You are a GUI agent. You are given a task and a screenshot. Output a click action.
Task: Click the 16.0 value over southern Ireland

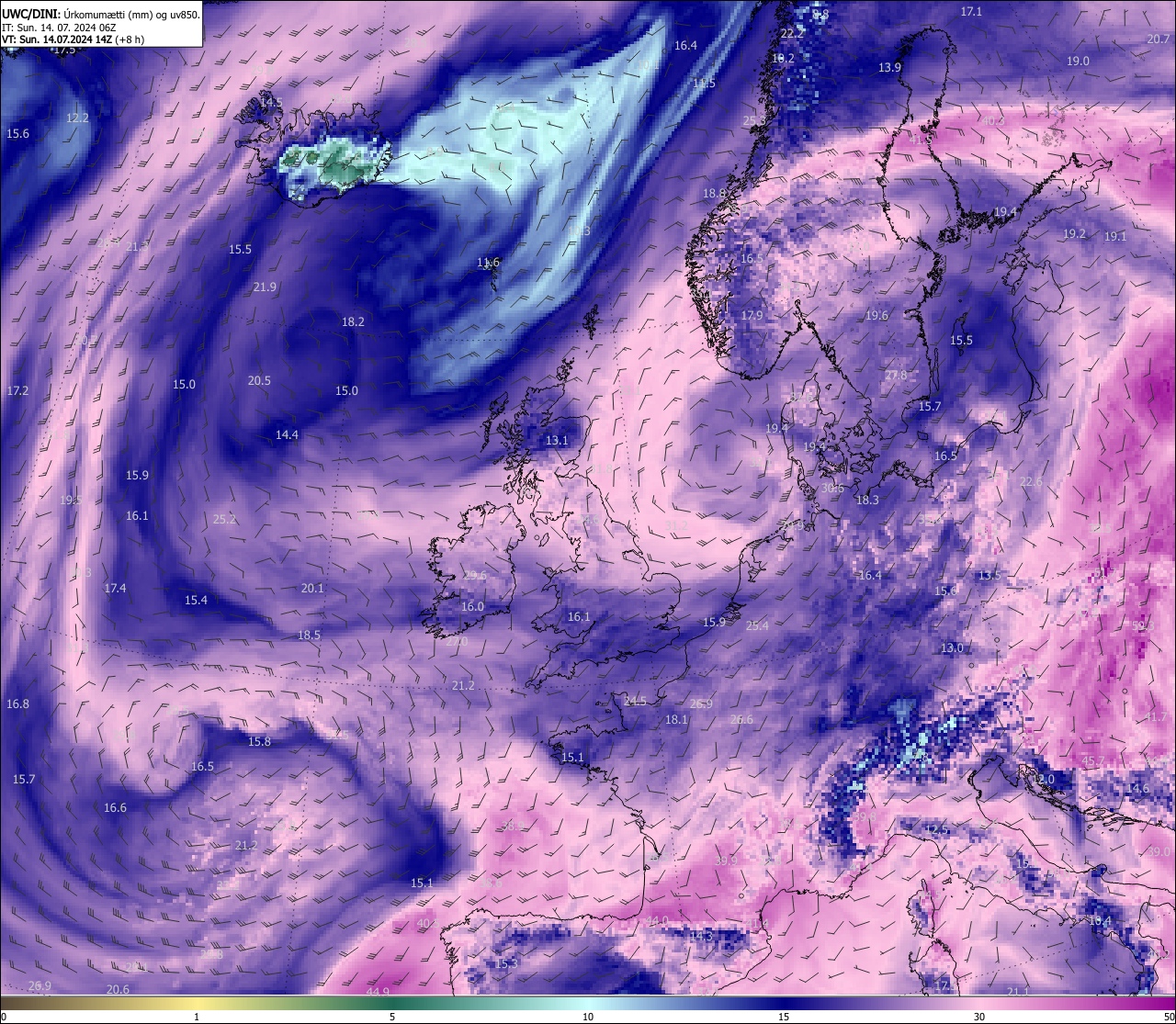tap(472, 606)
